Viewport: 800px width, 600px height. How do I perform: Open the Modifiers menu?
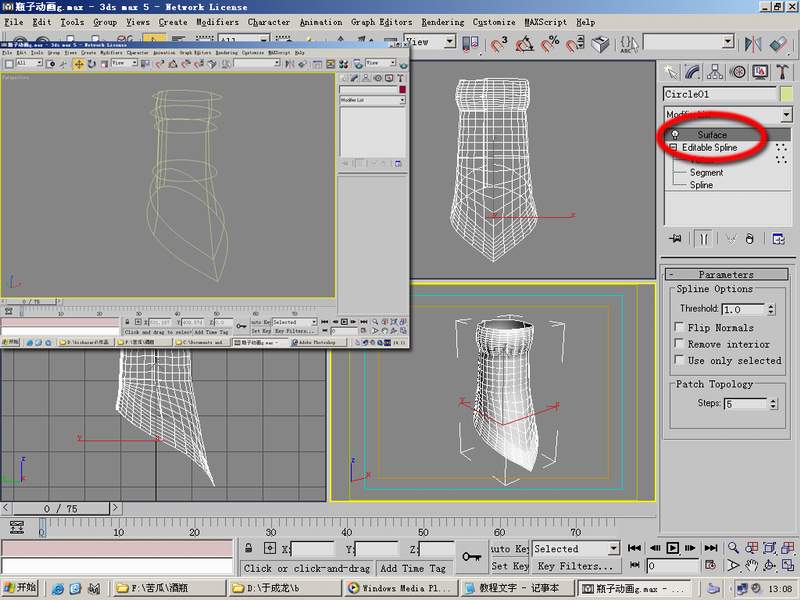[217, 21]
